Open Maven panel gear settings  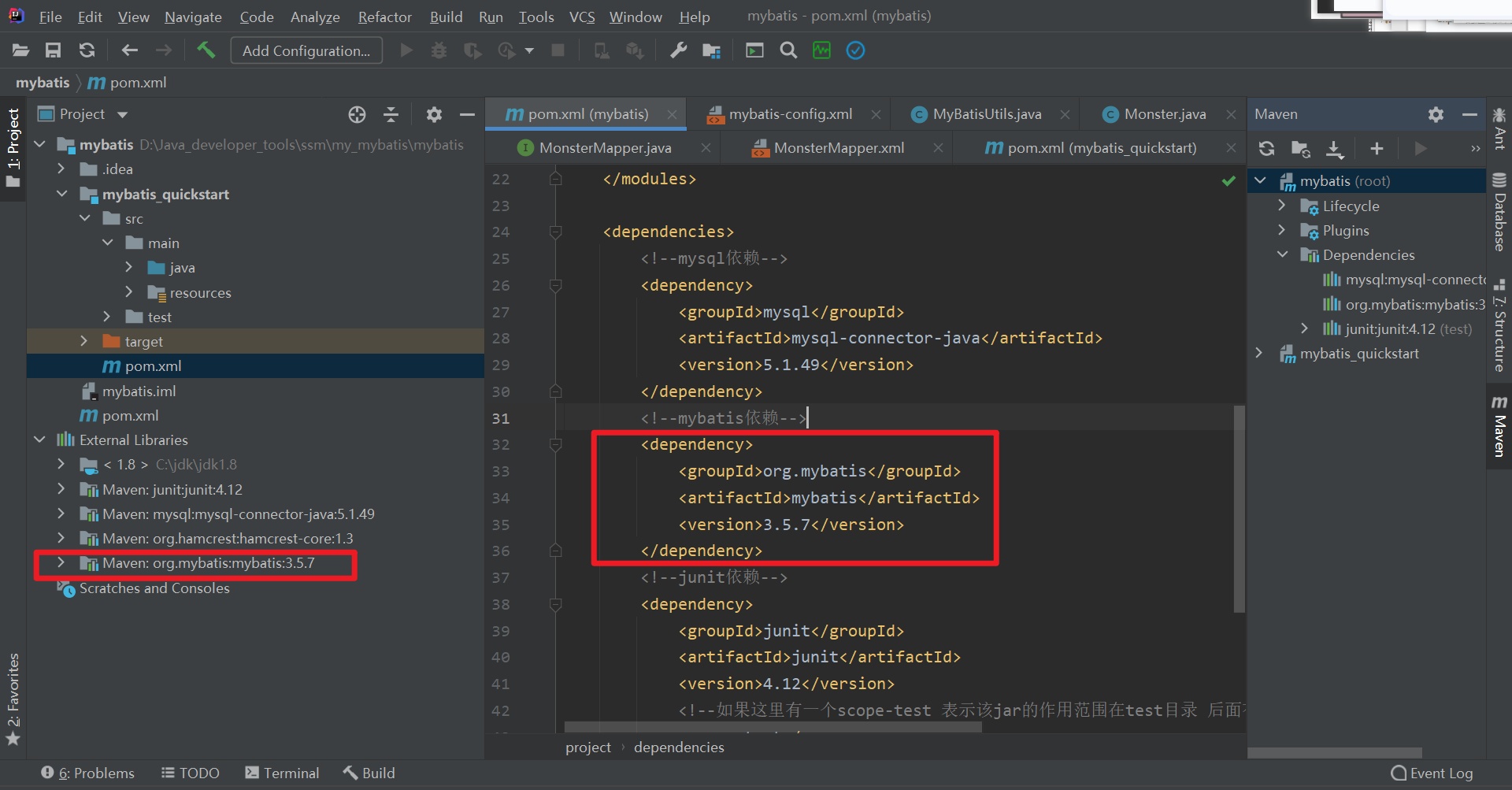pyautogui.click(x=1436, y=115)
